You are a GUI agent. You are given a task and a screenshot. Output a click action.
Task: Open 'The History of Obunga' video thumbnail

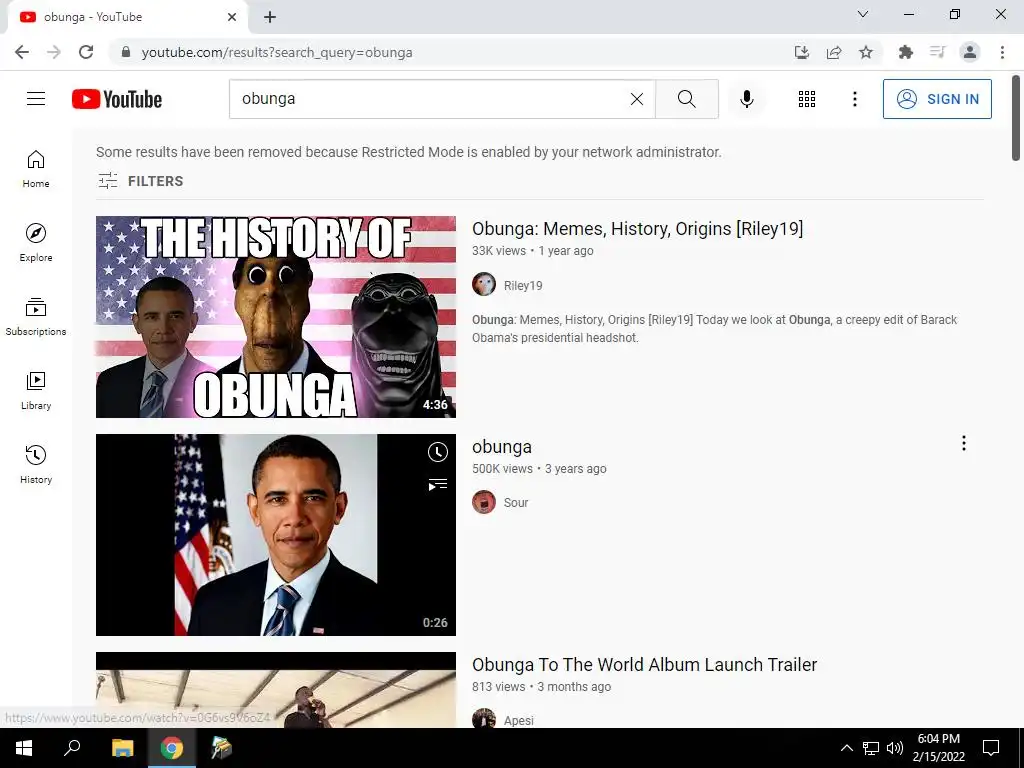[276, 317]
